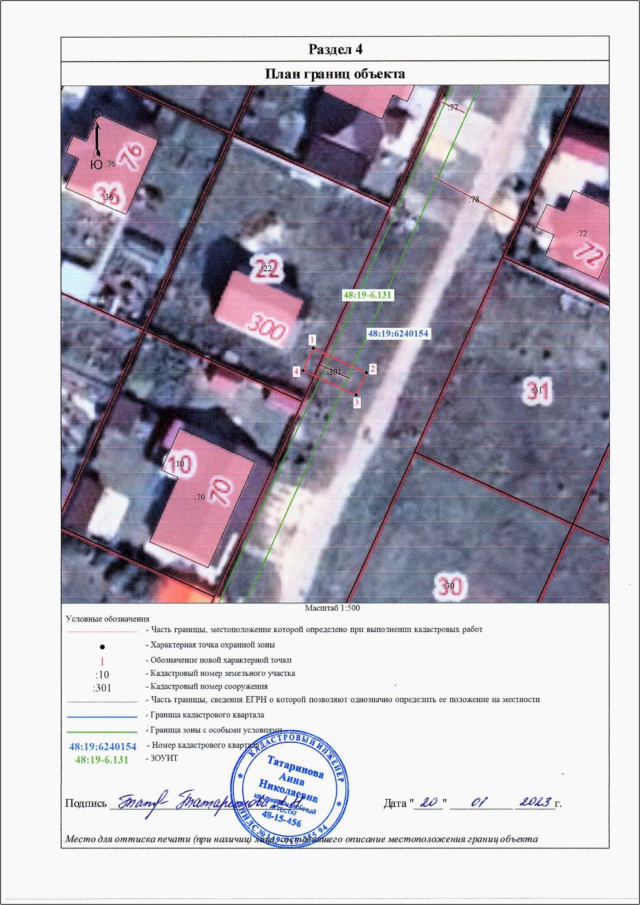Select boundary point marker 1 on map

(x=313, y=341)
